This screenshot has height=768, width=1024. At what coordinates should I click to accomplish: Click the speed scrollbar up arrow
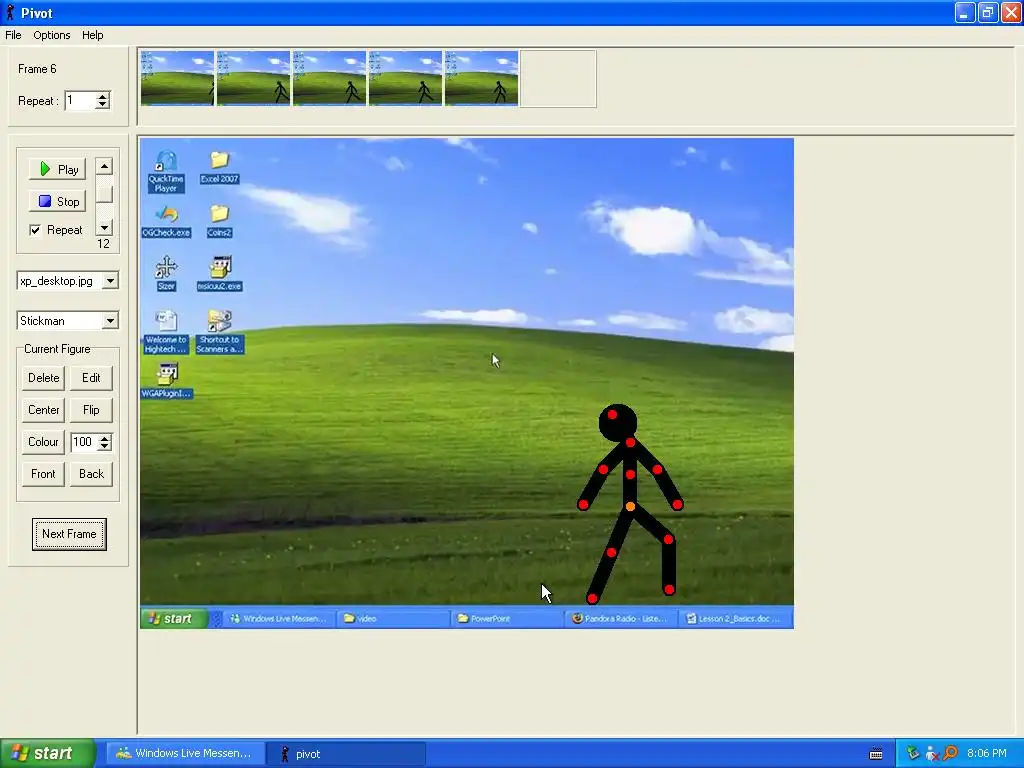(x=104, y=166)
